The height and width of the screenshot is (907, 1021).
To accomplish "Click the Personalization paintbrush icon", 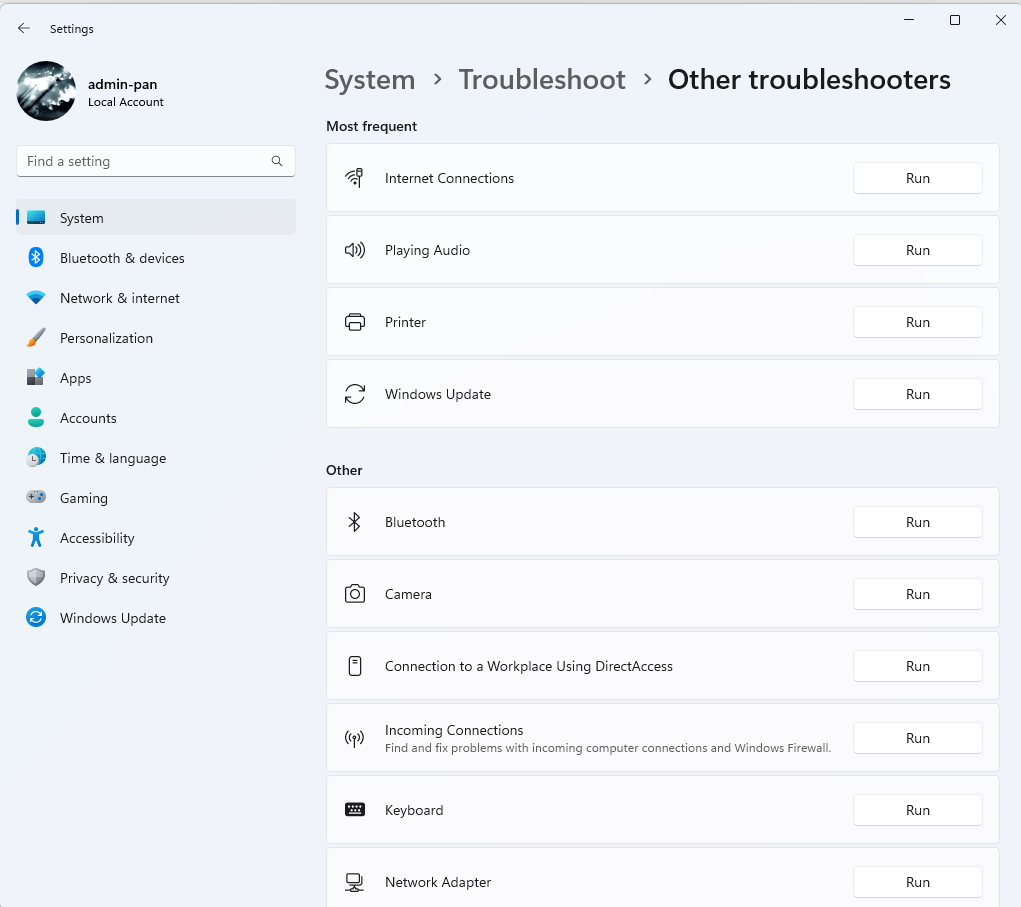I will pos(36,338).
